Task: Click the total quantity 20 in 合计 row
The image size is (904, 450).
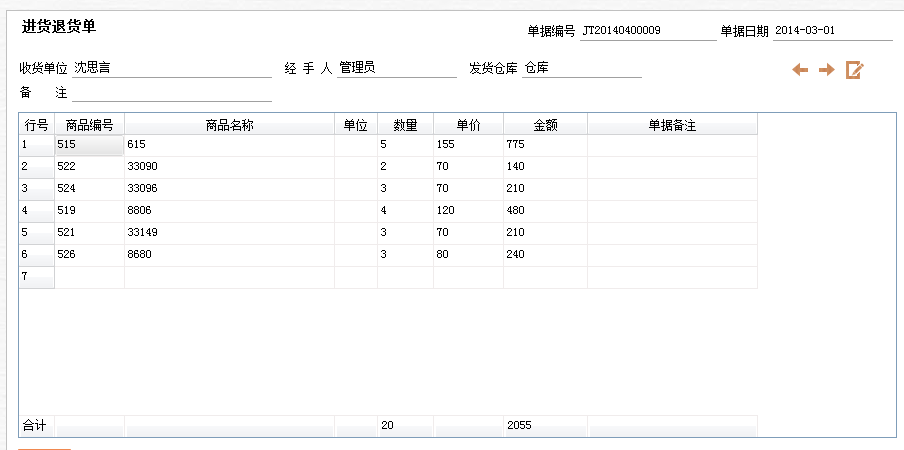Action: coord(405,426)
